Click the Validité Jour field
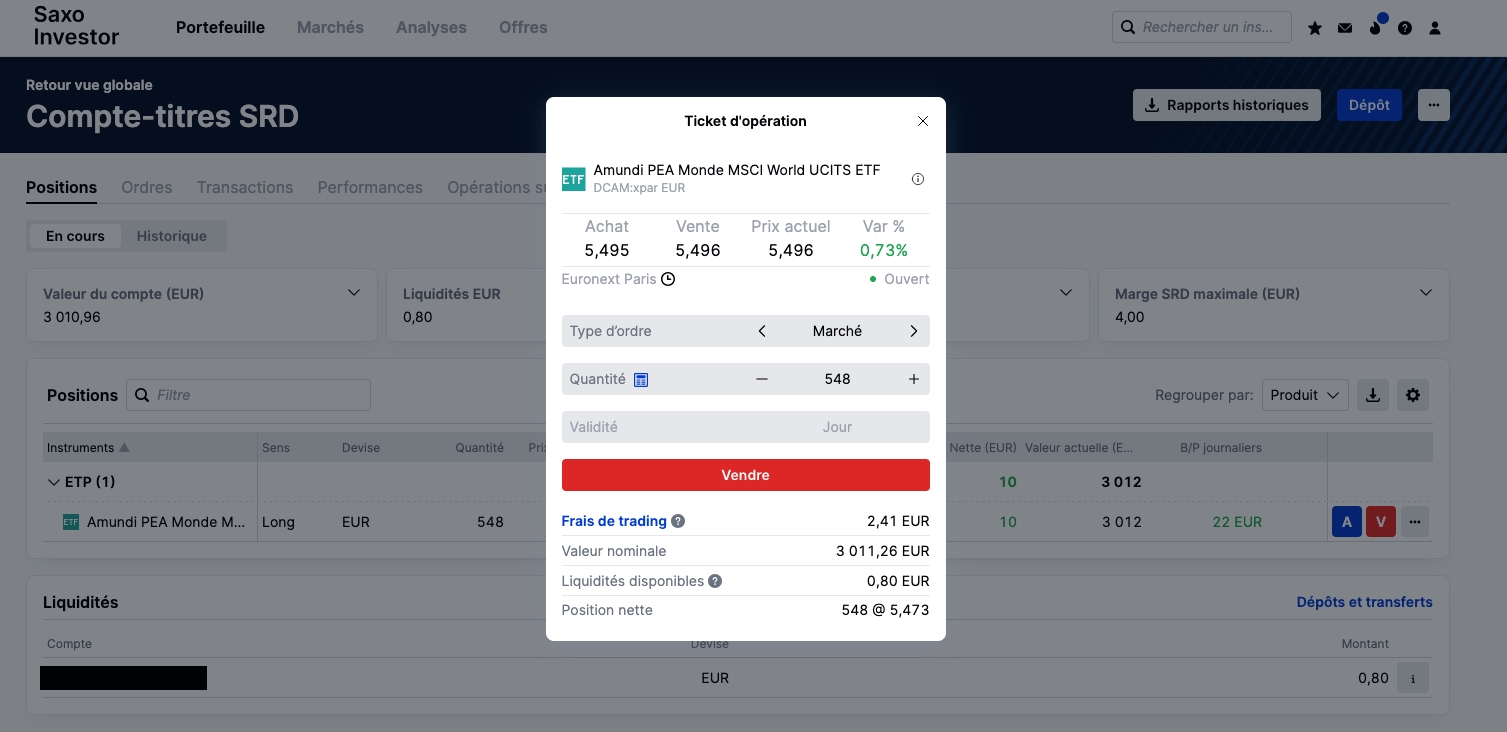1507x732 pixels. (746, 427)
